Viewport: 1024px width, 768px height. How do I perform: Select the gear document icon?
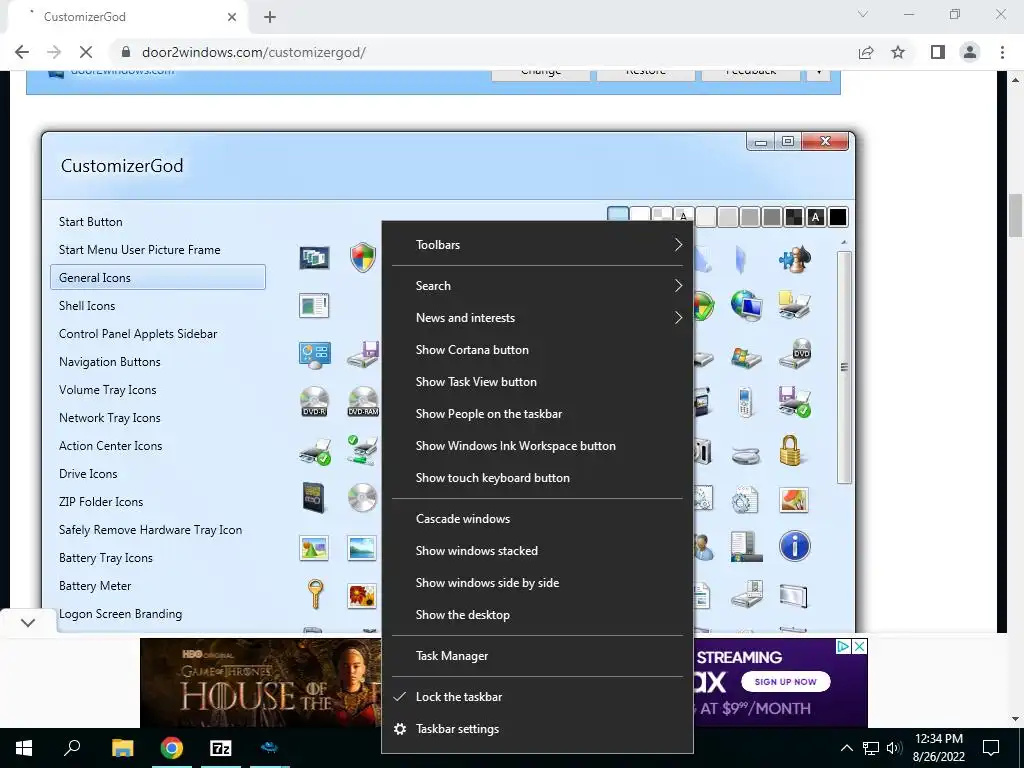pos(745,499)
